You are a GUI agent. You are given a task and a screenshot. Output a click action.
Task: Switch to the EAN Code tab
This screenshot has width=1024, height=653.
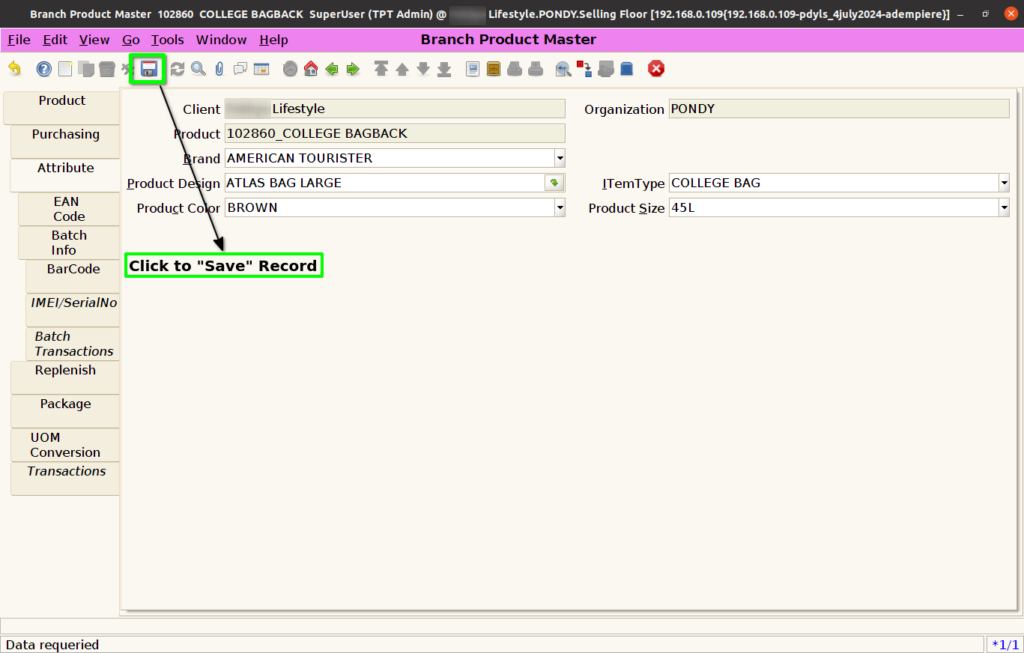coord(69,209)
